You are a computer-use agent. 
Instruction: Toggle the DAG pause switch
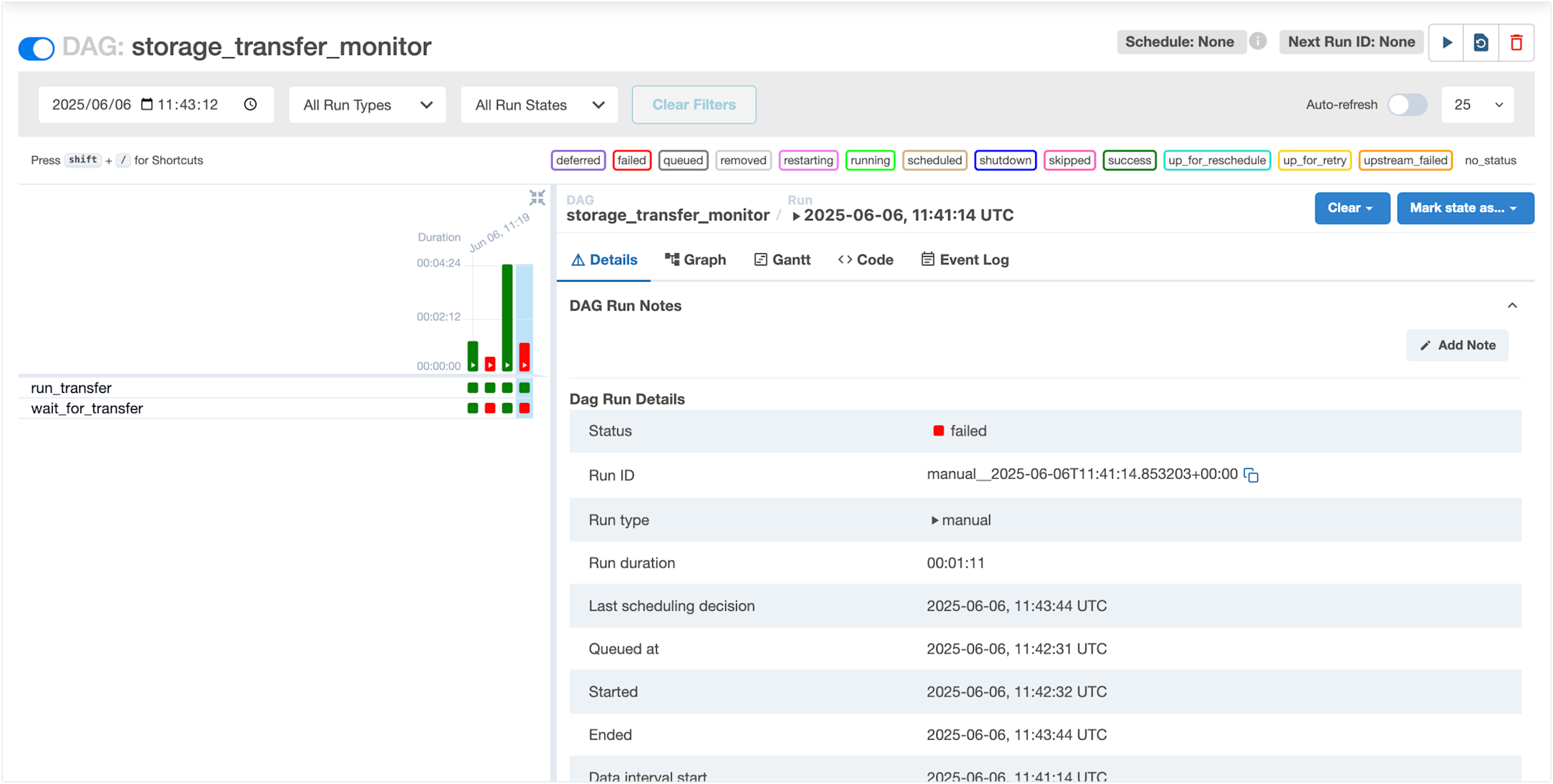[x=36, y=48]
